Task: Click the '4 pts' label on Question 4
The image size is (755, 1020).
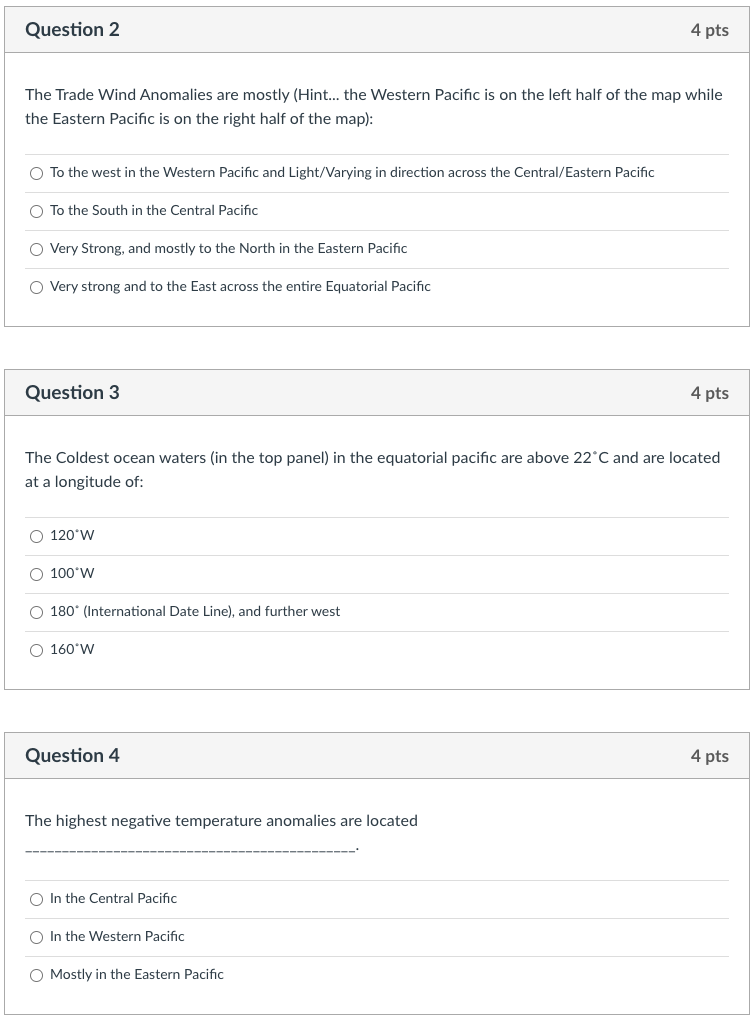Action: click(x=711, y=756)
